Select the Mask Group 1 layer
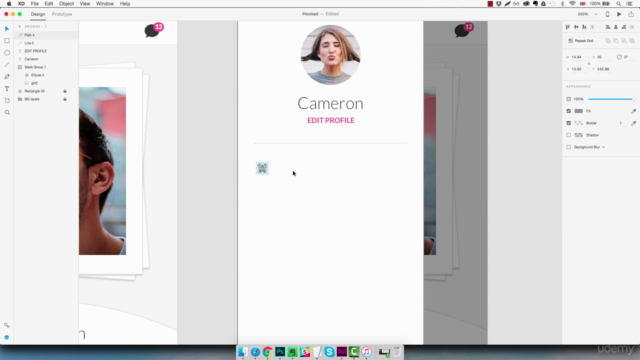640x360 pixels. click(46, 67)
